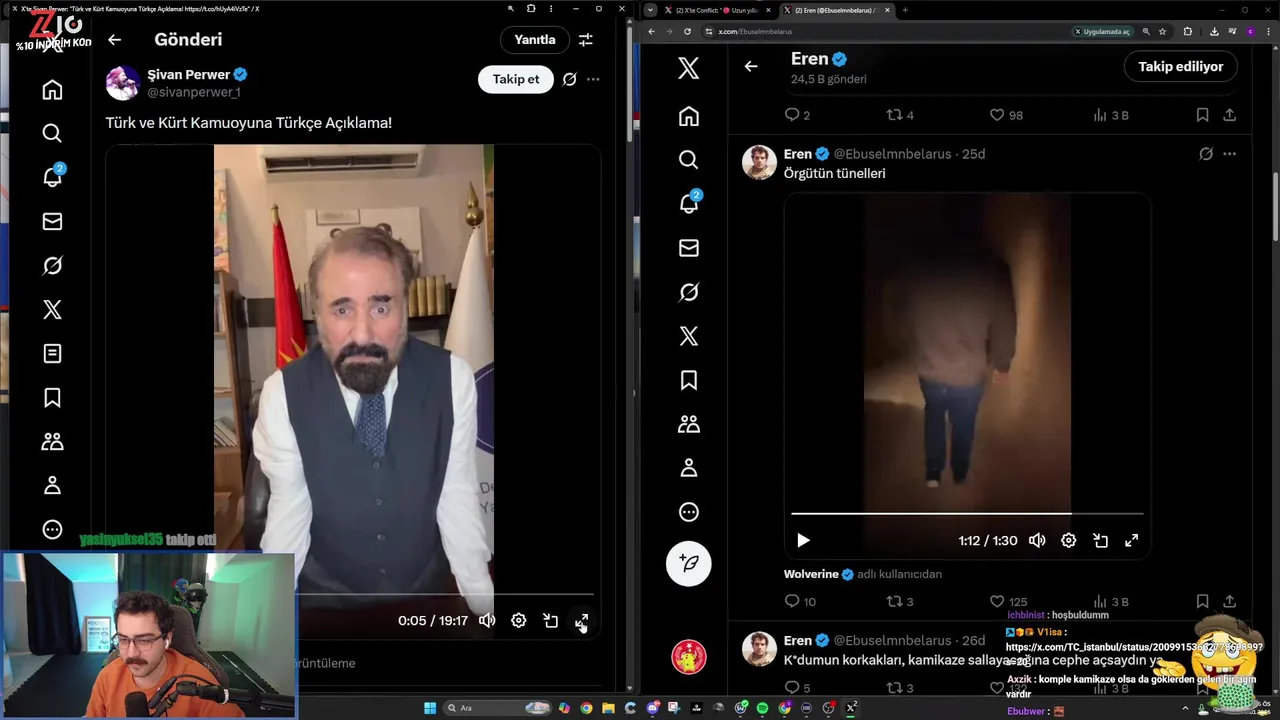This screenshot has height=720, width=1280.
Task: Open the Wolverine user link
Action: (811, 574)
